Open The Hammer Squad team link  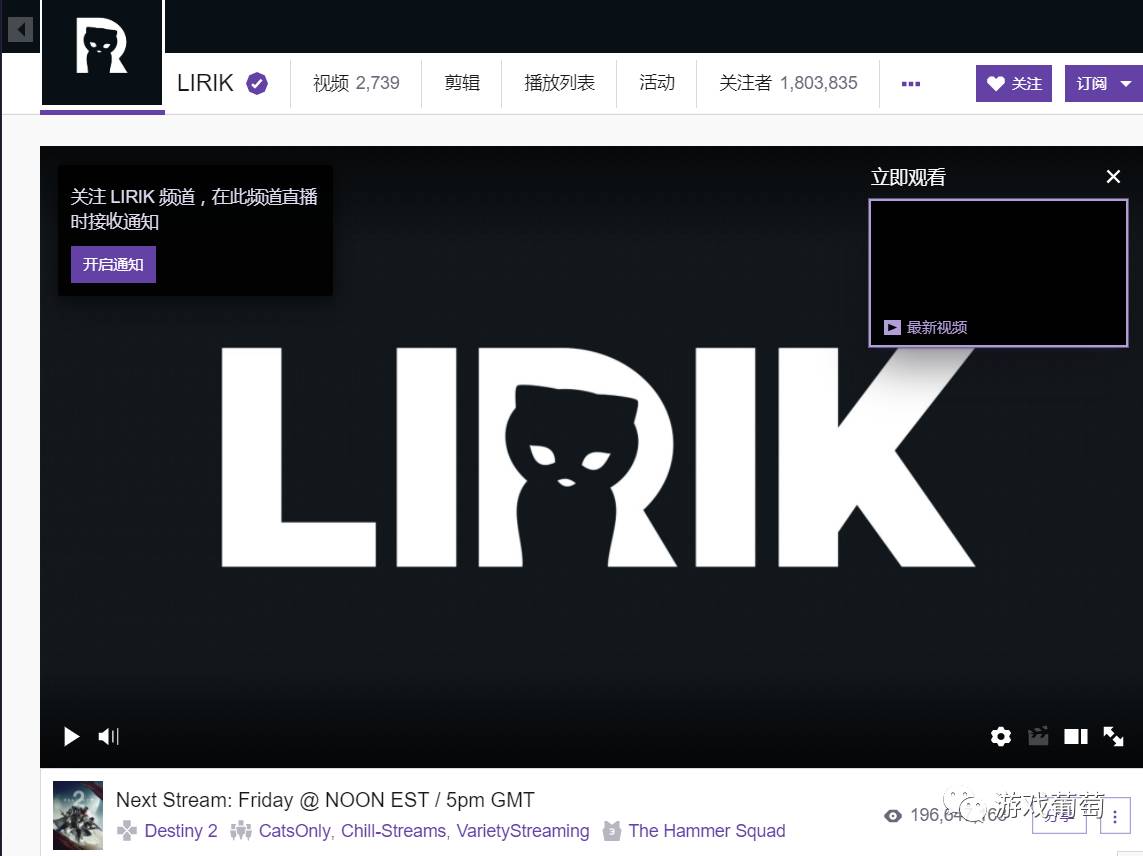point(706,830)
